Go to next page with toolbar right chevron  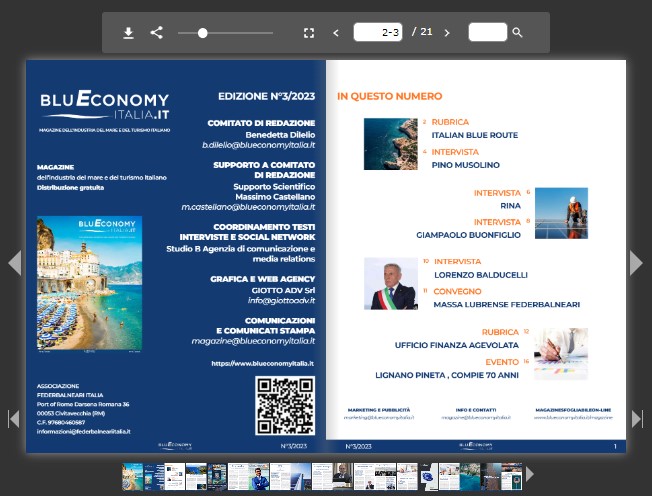tap(447, 33)
